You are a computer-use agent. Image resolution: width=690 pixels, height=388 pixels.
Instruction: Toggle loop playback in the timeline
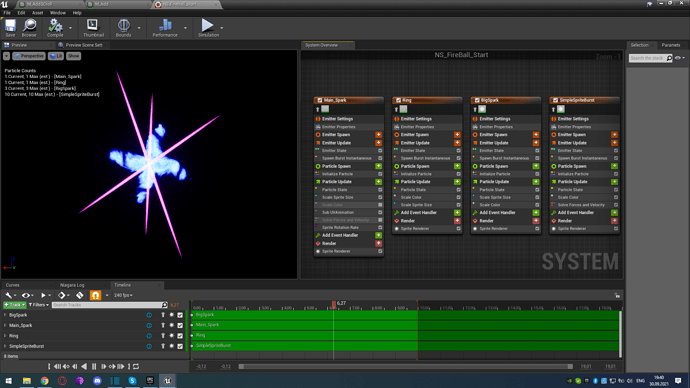point(136,366)
